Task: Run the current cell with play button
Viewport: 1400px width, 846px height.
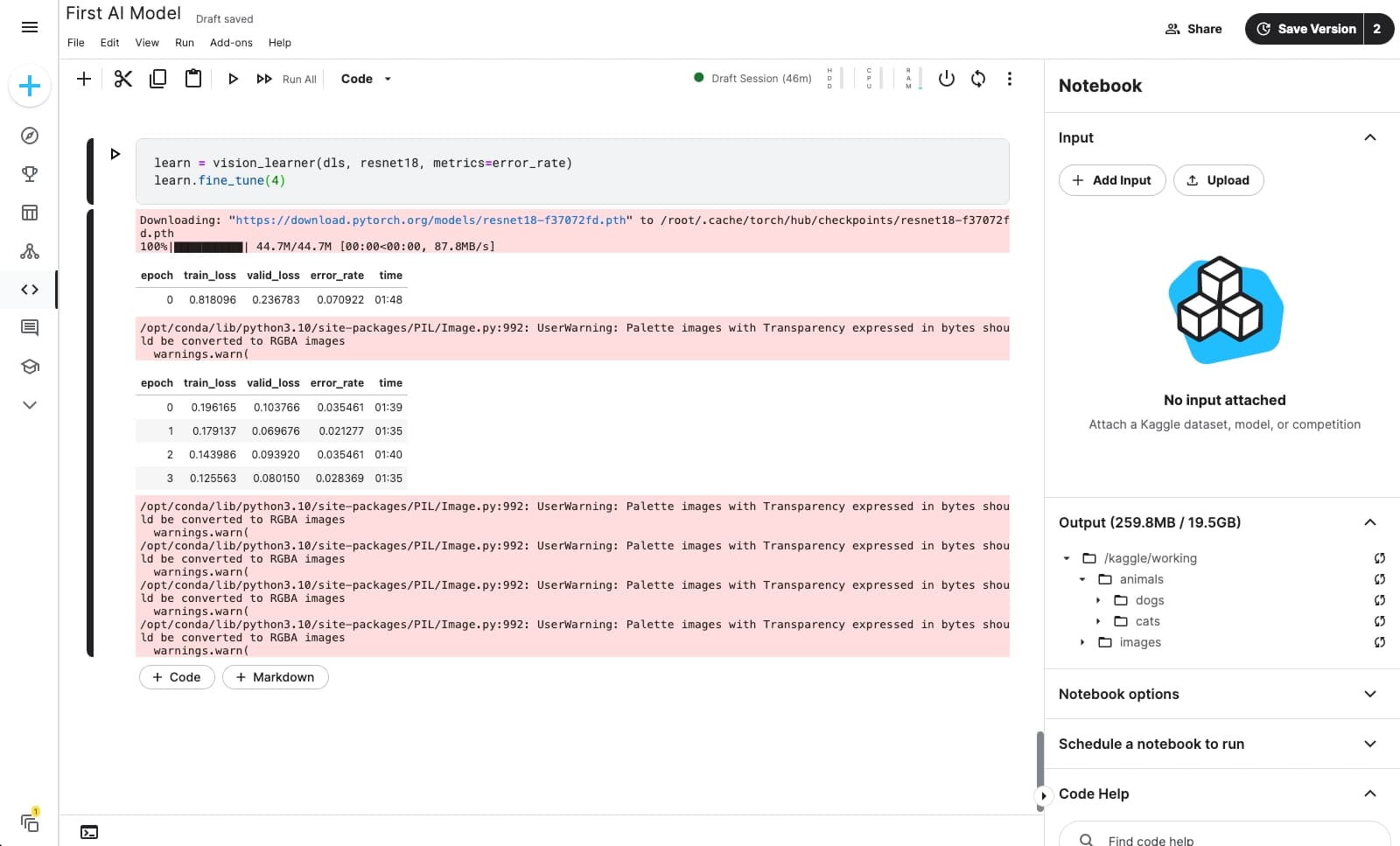Action: coord(233,79)
